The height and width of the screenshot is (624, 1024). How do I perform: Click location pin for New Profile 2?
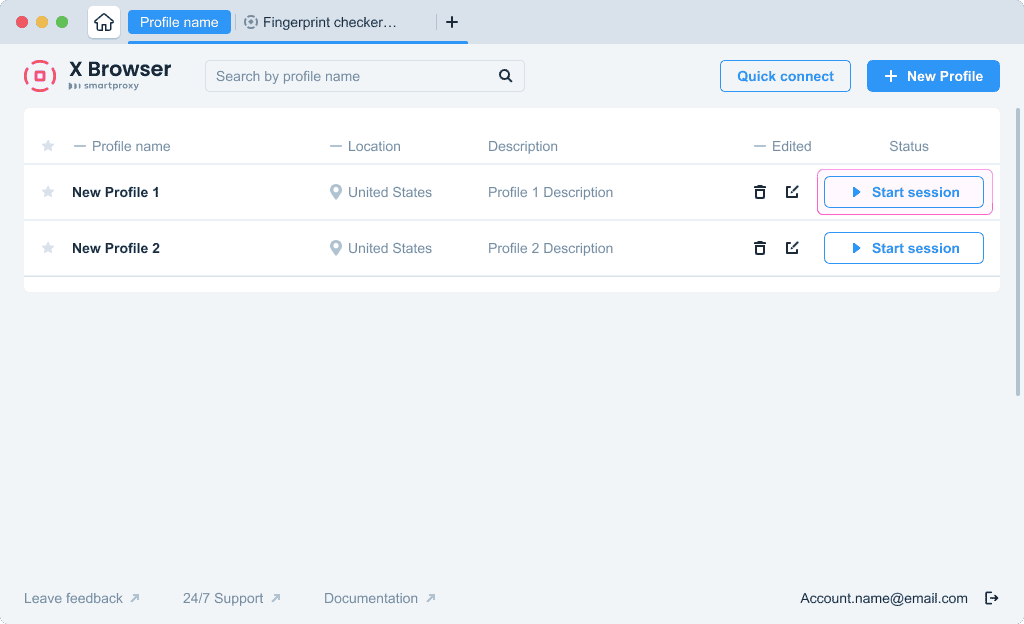coord(336,248)
